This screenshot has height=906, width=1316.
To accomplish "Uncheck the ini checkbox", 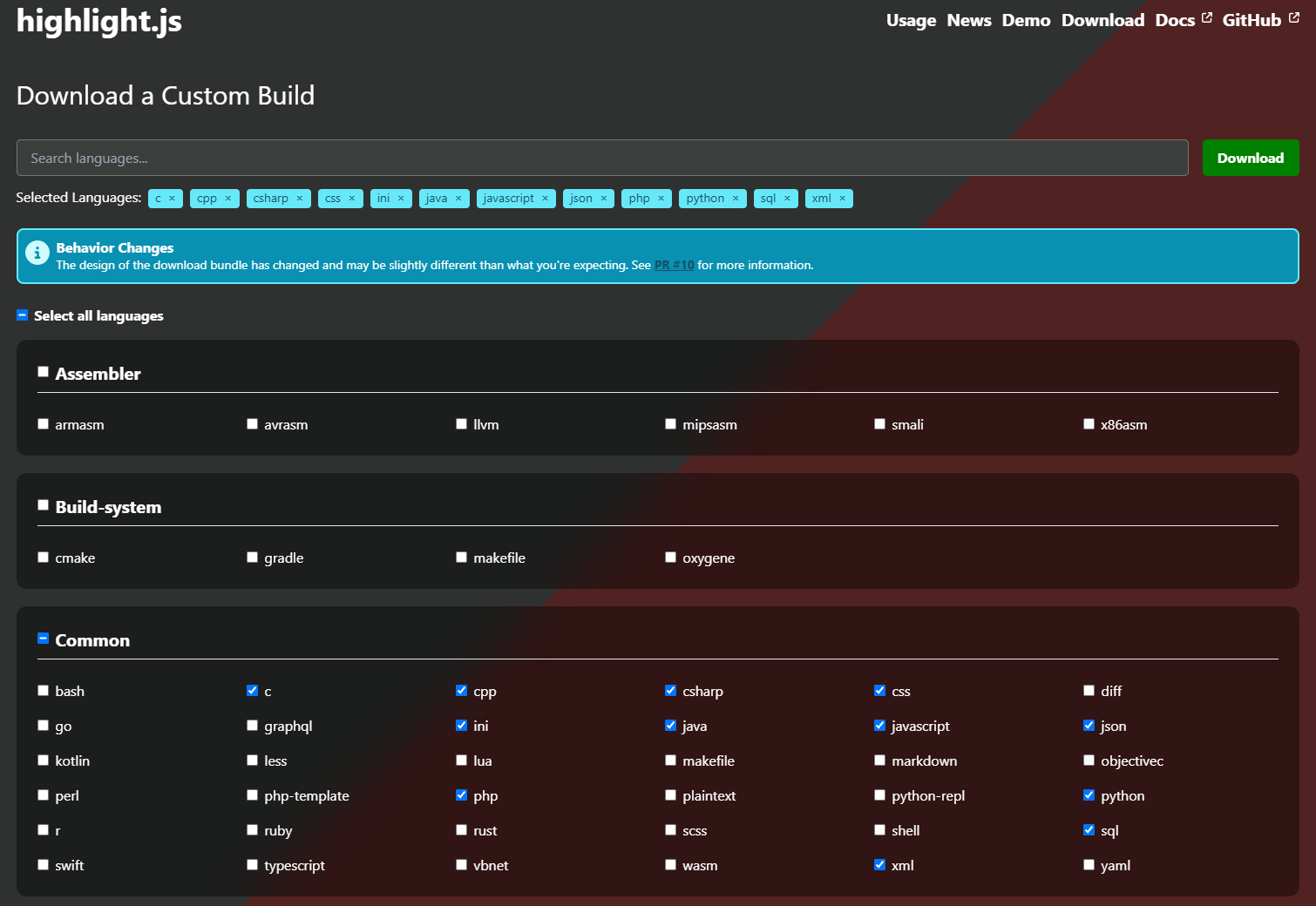I will pyautogui.click(x=461, y=726).
